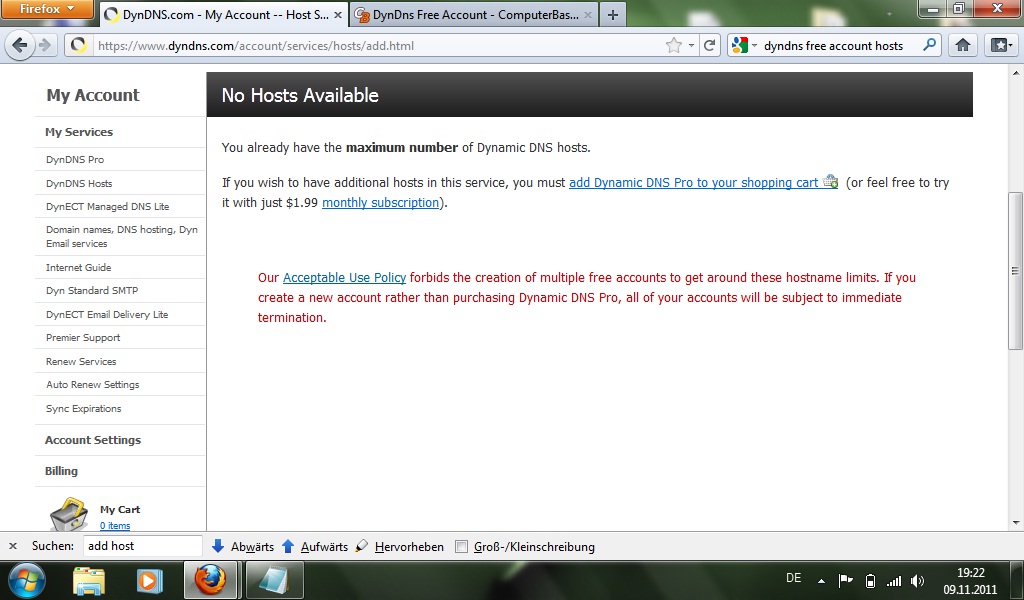This screenshot has width=1024, height=600.
Task: Click the shopping cart icon by My Cart
Action: coord(69,514)
